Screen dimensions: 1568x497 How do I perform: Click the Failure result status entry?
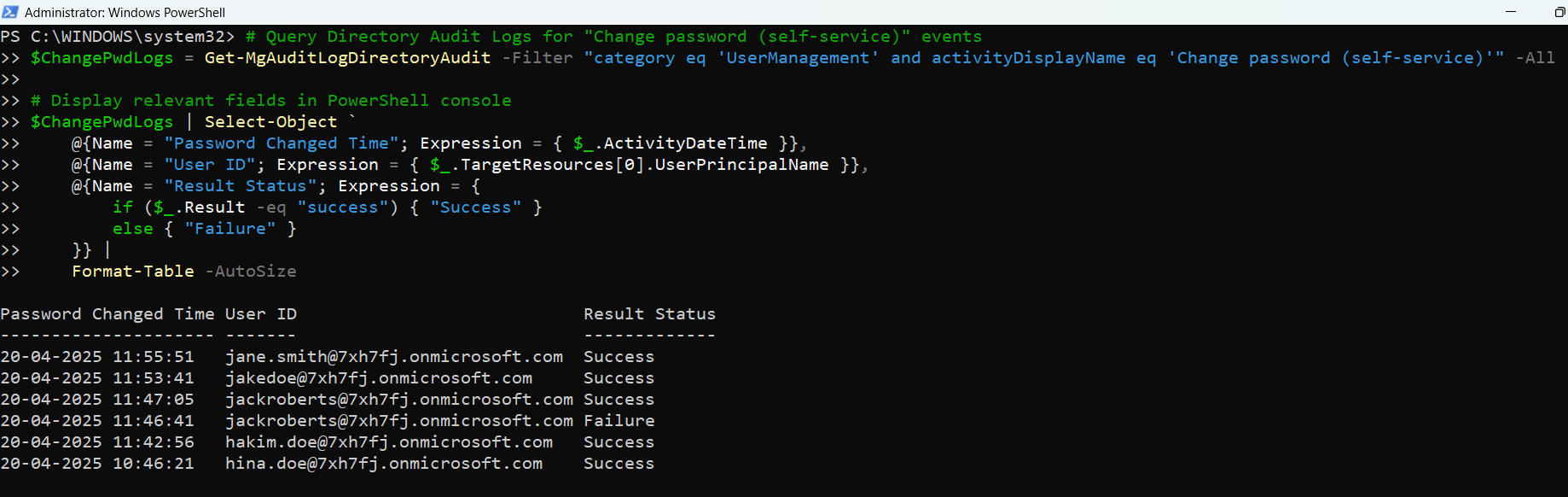tap(618, 421)
